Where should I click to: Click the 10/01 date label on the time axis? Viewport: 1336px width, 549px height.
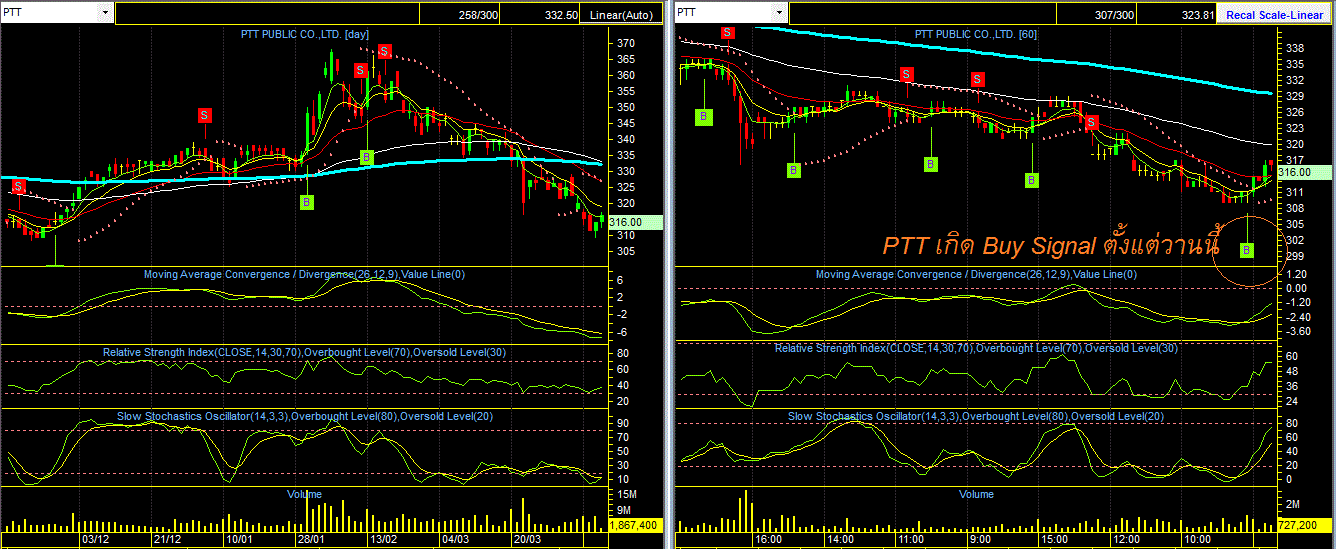[x=239, y=539]
